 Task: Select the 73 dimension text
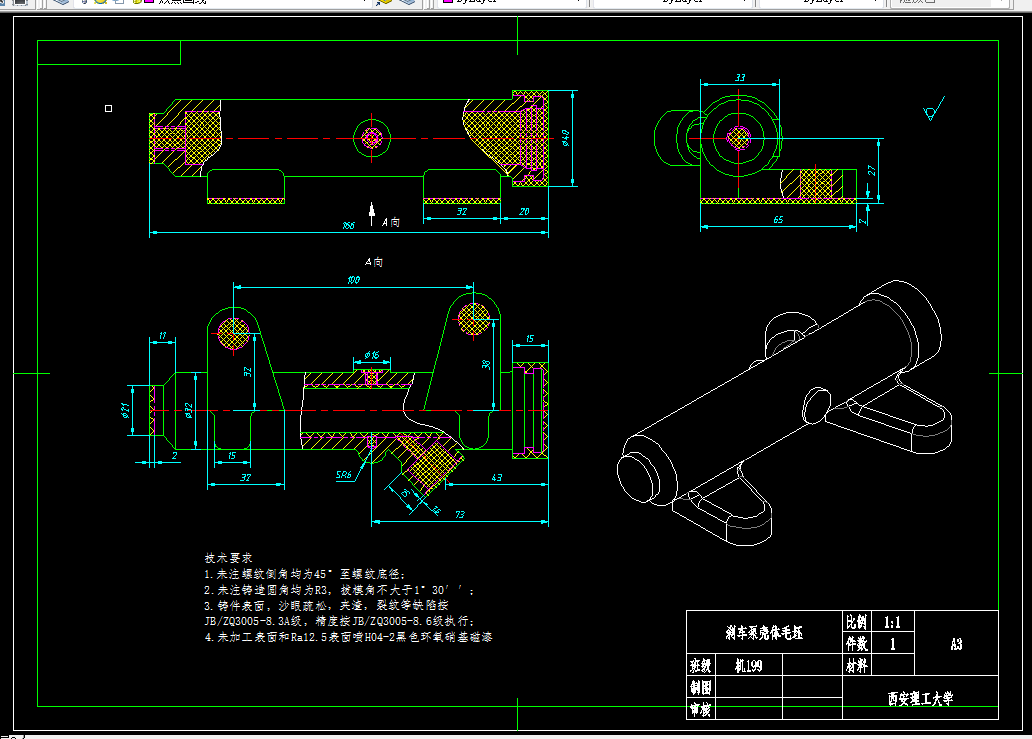(459, 515)
